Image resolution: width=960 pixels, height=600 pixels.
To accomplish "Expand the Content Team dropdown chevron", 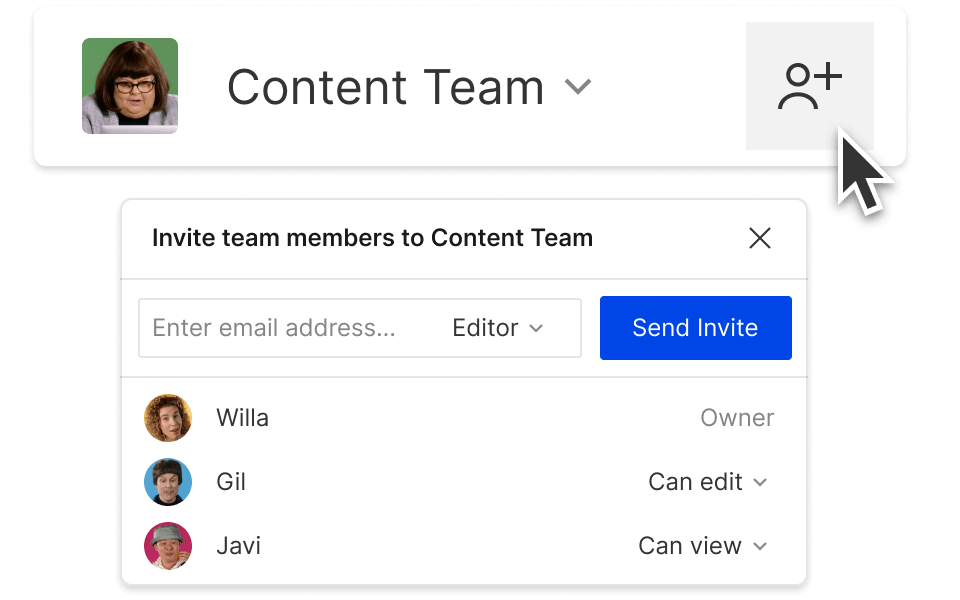I will pos(578,87).
